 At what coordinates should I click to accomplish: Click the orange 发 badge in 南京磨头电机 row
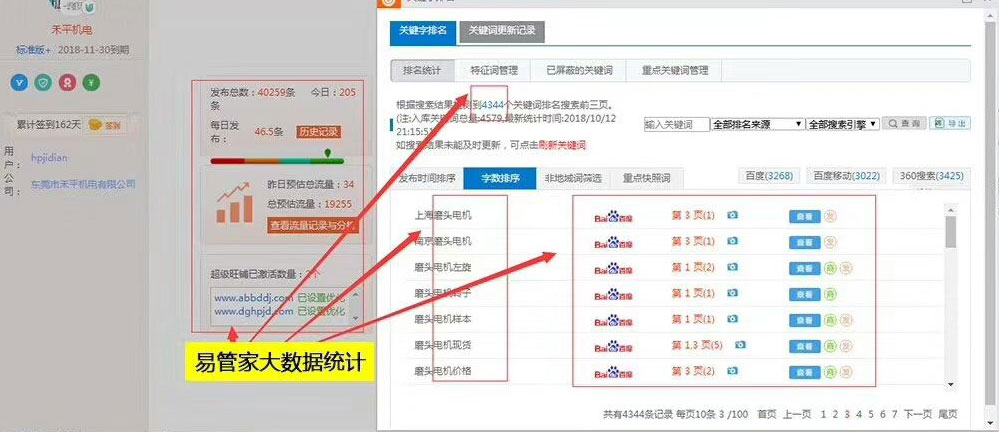830,242
